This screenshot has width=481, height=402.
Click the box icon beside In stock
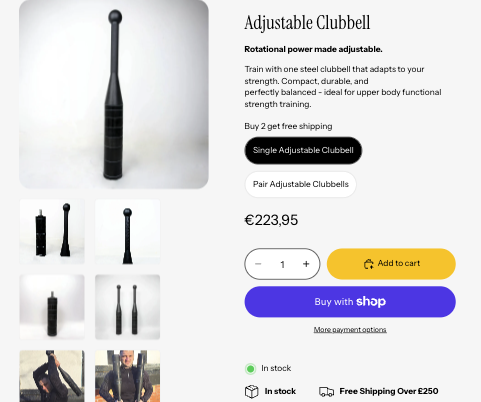click(x=252, y=391)
